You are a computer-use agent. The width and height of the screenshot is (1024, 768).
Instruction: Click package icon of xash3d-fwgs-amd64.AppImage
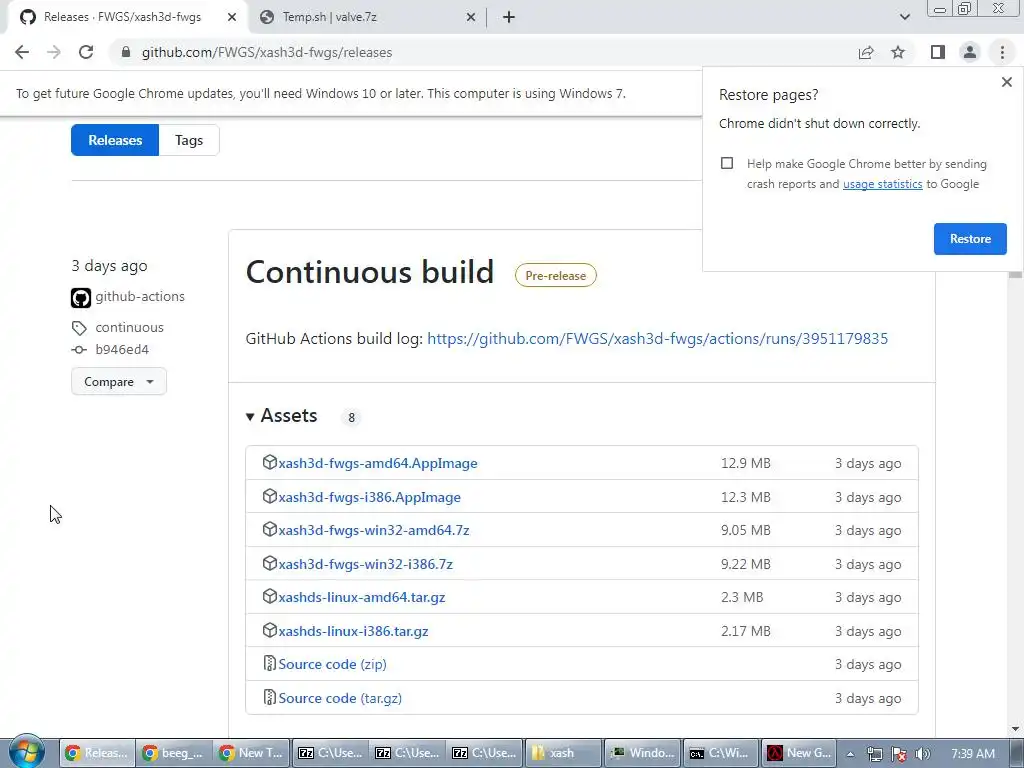270,462
